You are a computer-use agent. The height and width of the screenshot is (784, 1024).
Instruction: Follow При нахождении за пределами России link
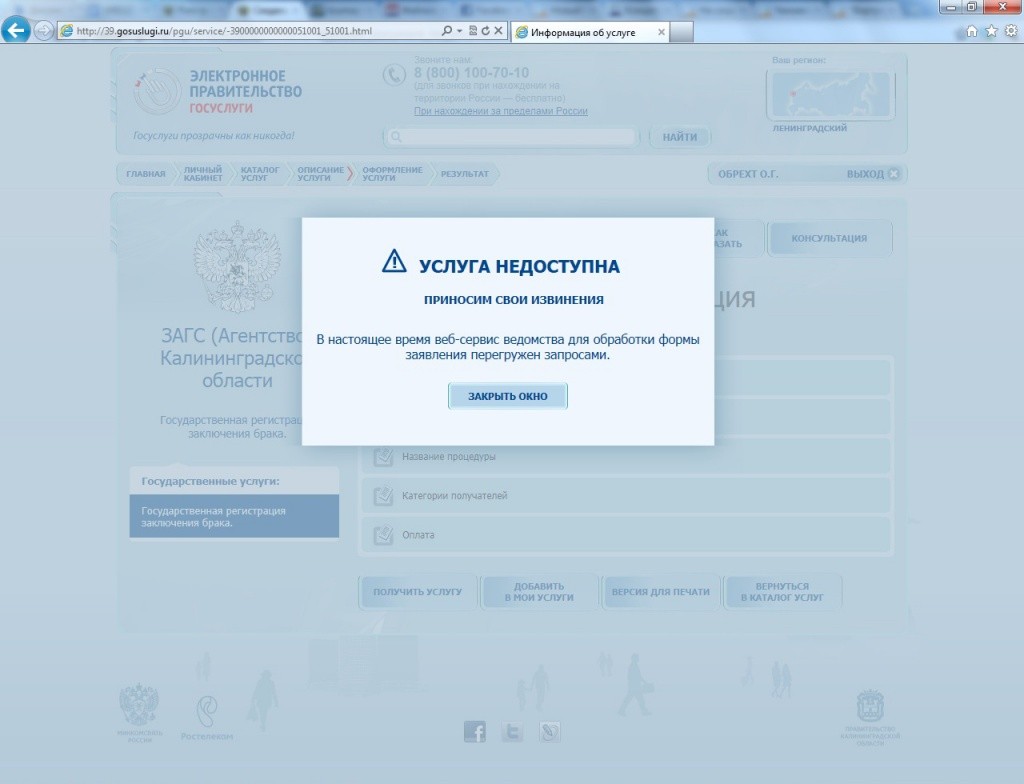pos(500,111)
